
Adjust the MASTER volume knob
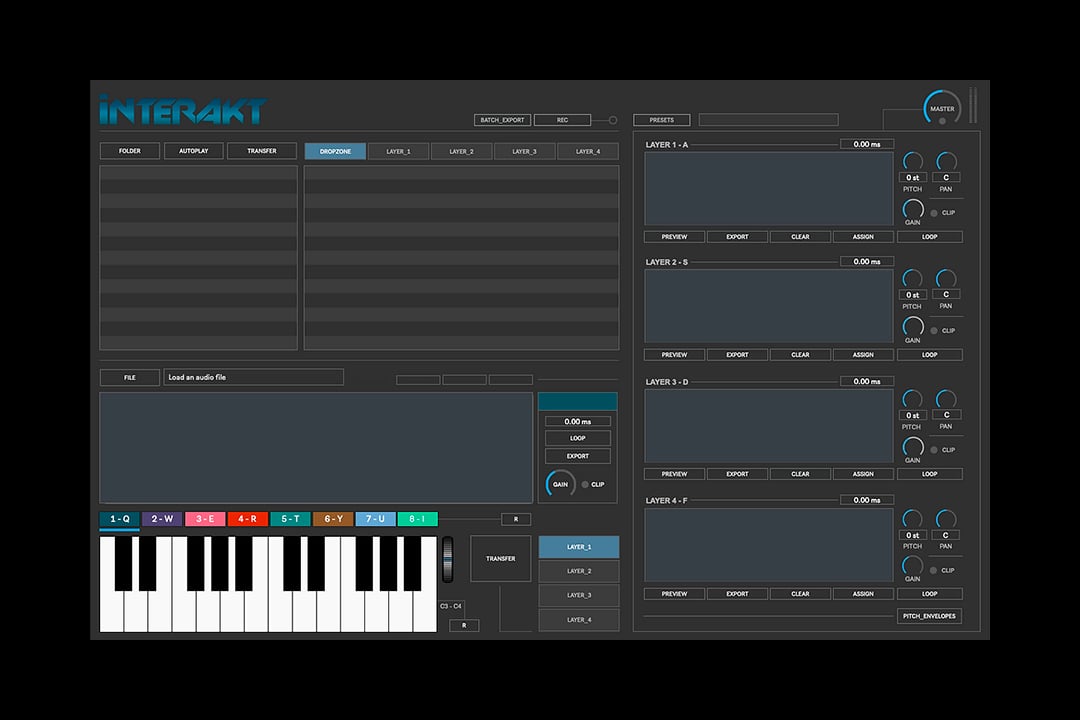pos(942,107)
